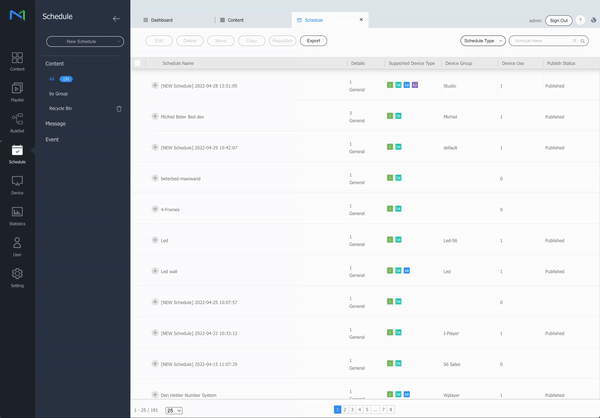Open the rows-per-page dropdown showing 25

click(x=174, y=410)
